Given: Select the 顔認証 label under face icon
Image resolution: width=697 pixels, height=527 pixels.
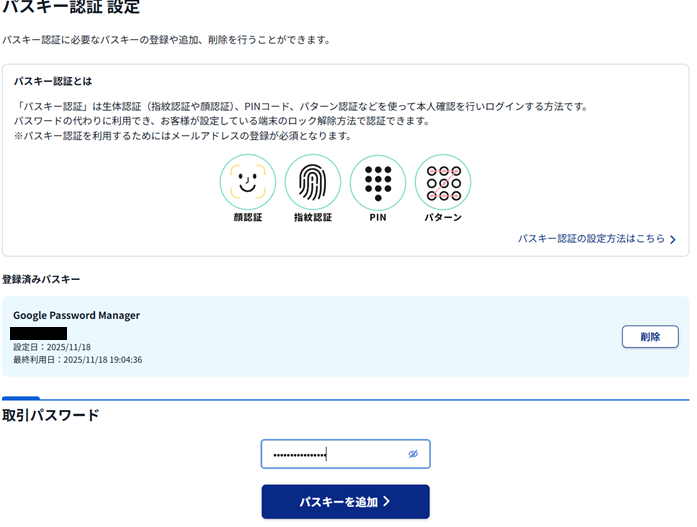Looking at the screenshot, I should (x=248, y=217).
